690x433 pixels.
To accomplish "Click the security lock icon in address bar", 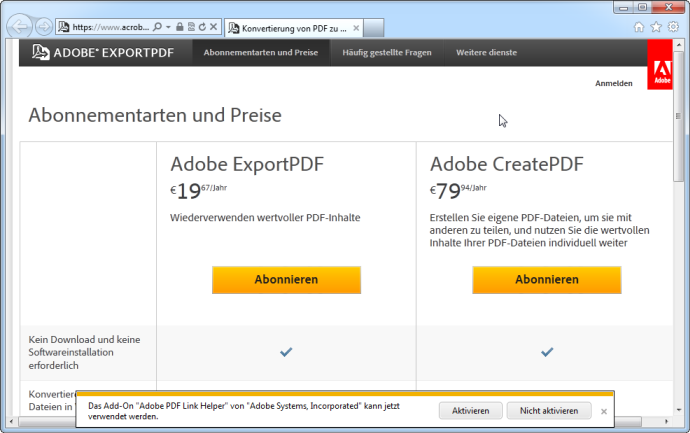I will (180, 27).
